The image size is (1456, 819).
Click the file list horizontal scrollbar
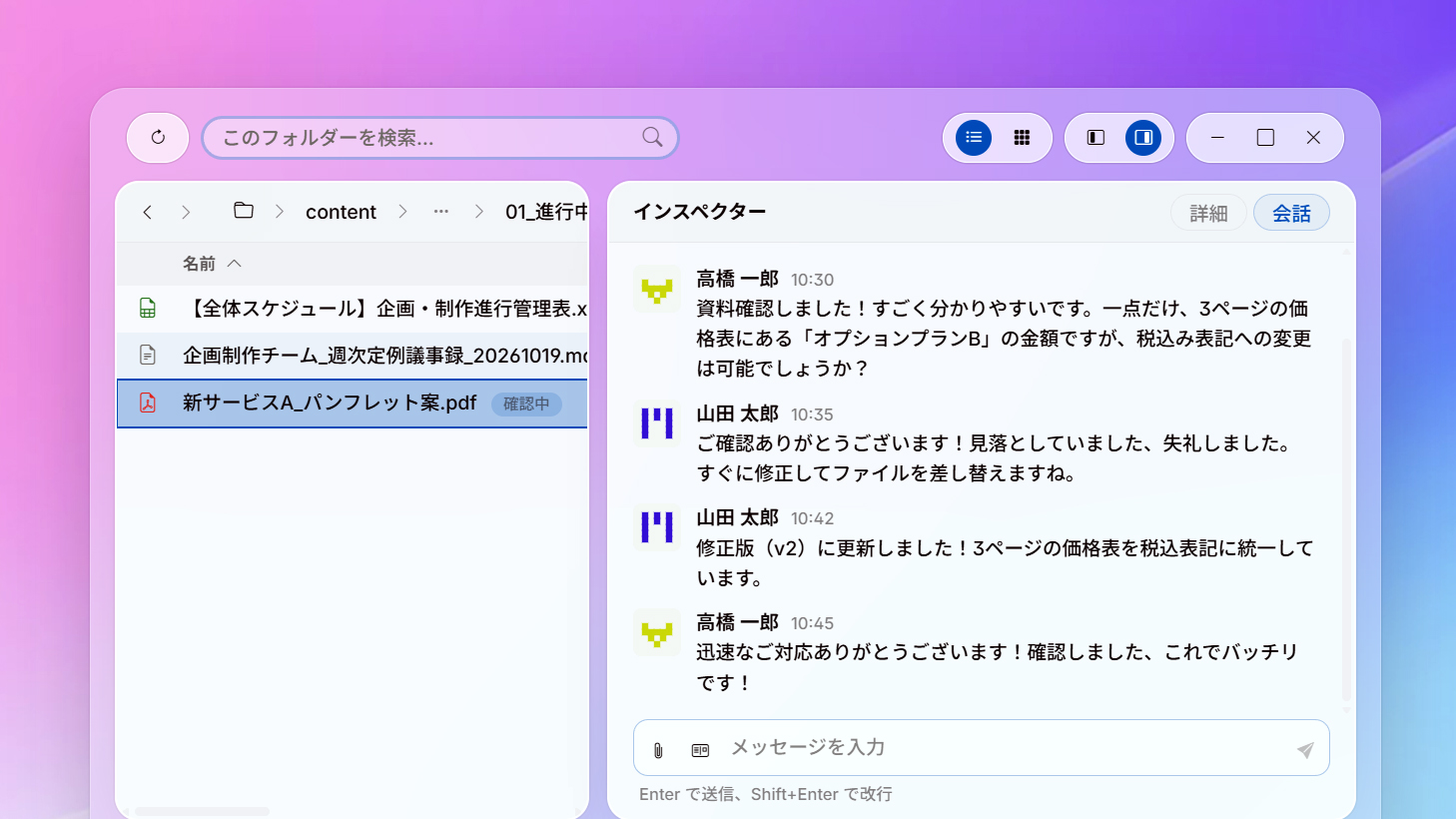[203, 811]
